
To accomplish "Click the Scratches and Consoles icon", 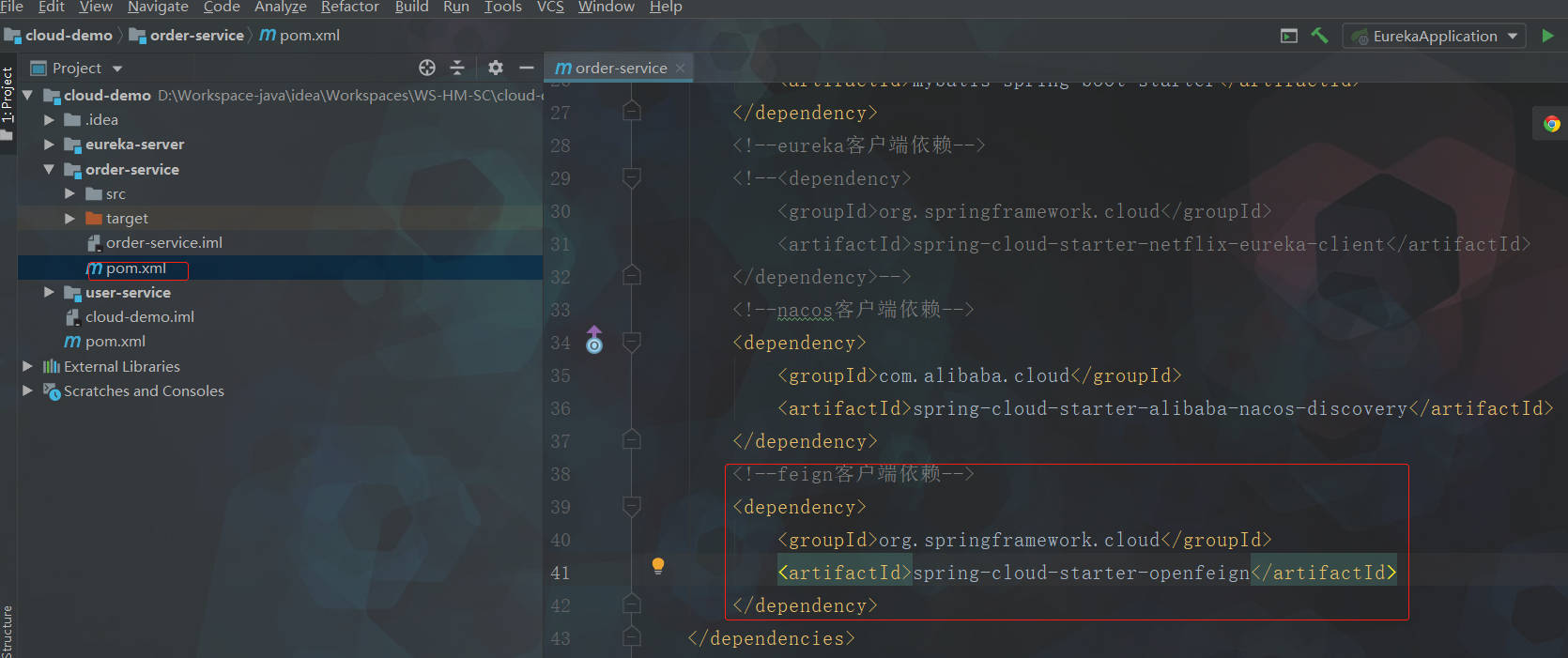I will (52, 391).
